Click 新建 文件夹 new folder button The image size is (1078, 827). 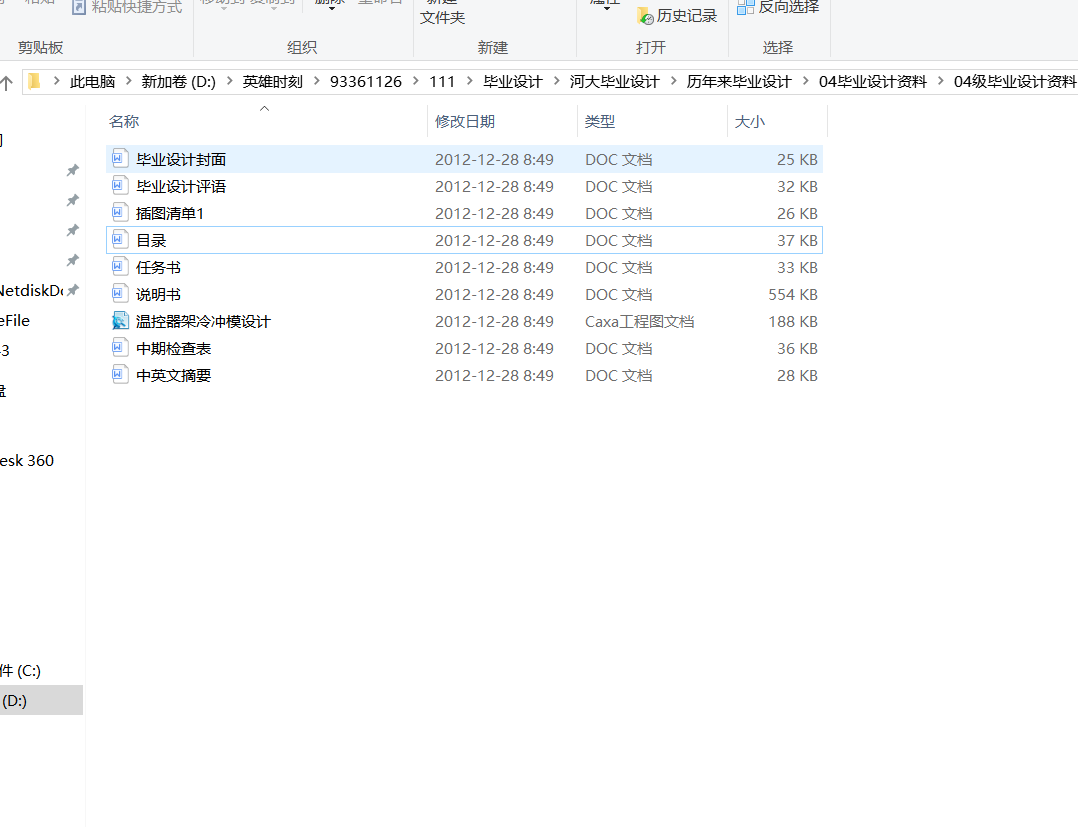coord(442,13)
